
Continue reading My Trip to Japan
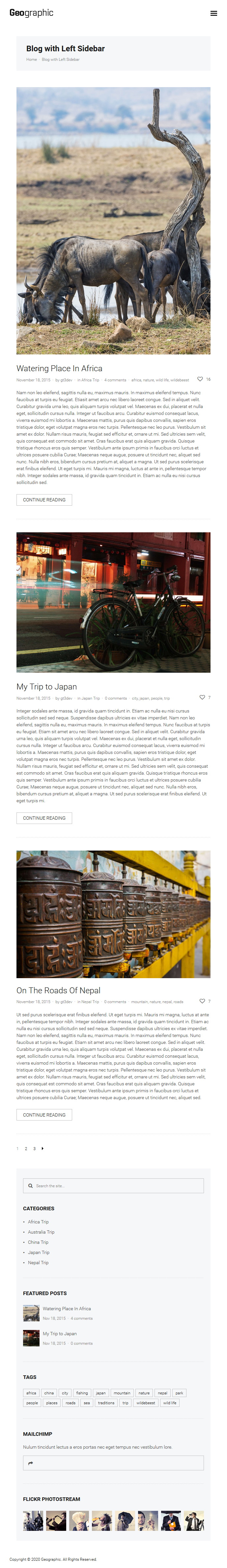pos(44,818)
